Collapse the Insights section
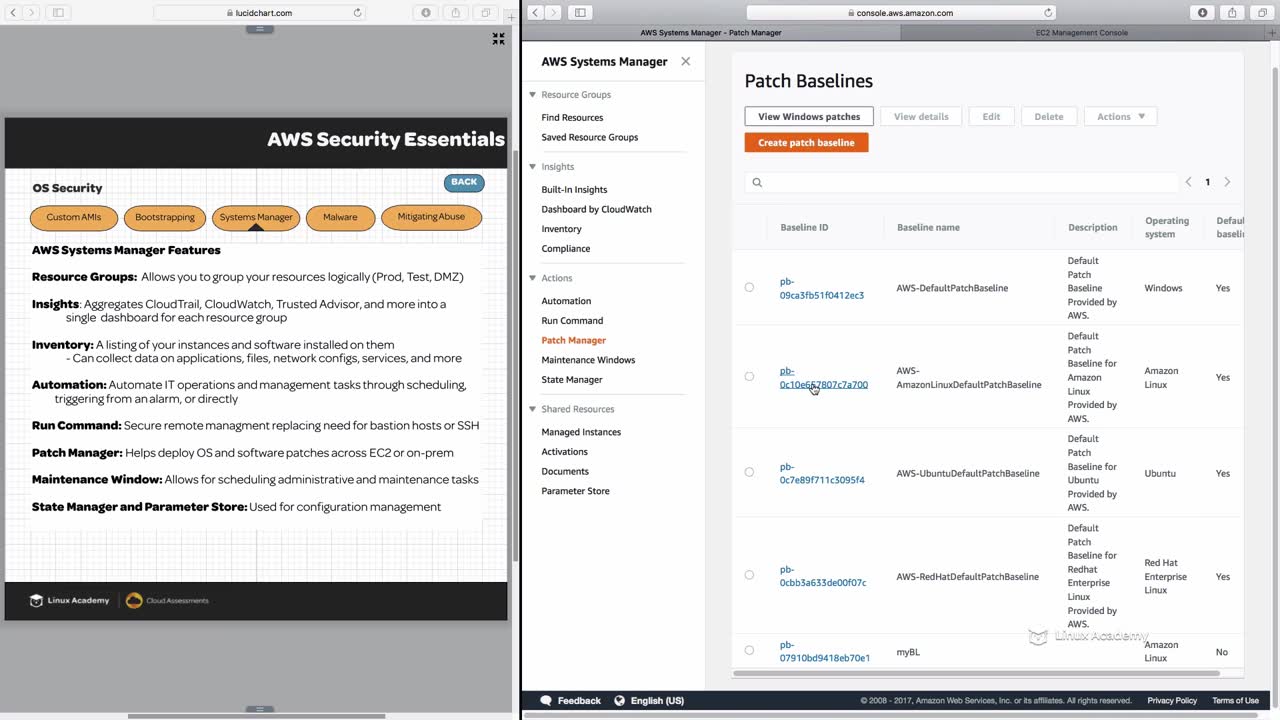The height and width of the screenshot is (720, 1280). pos(533,167)
